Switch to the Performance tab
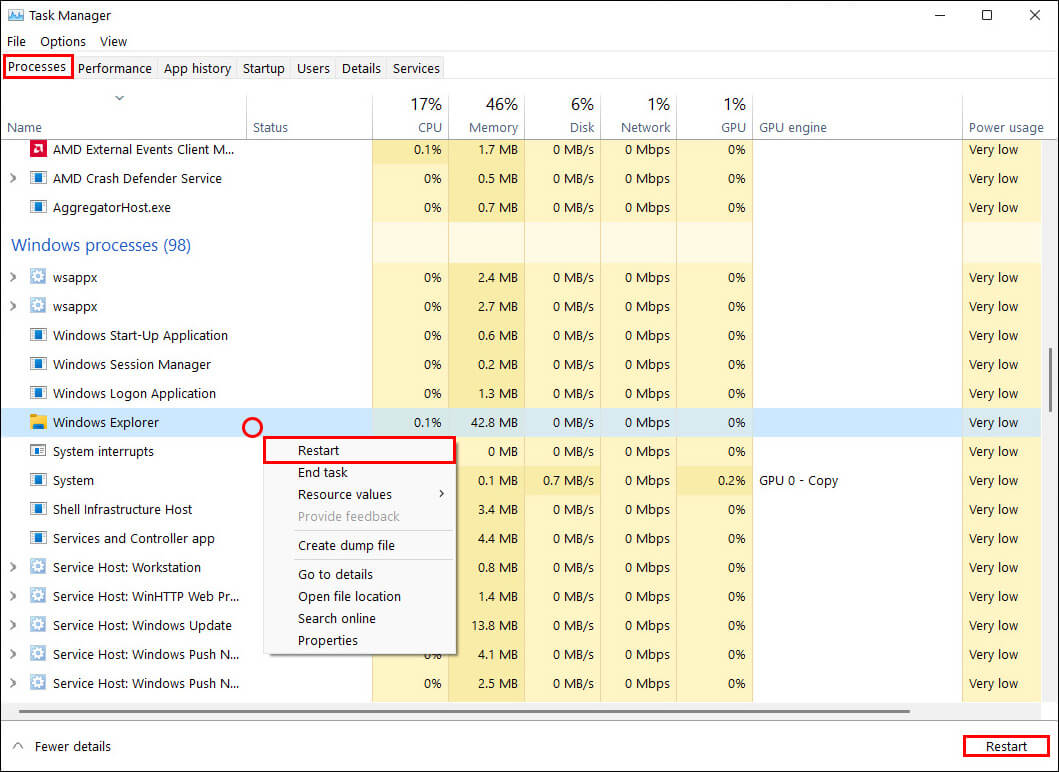Image resolution: width=1059 pixels, height=772 pixels. (x=115, y=68)
